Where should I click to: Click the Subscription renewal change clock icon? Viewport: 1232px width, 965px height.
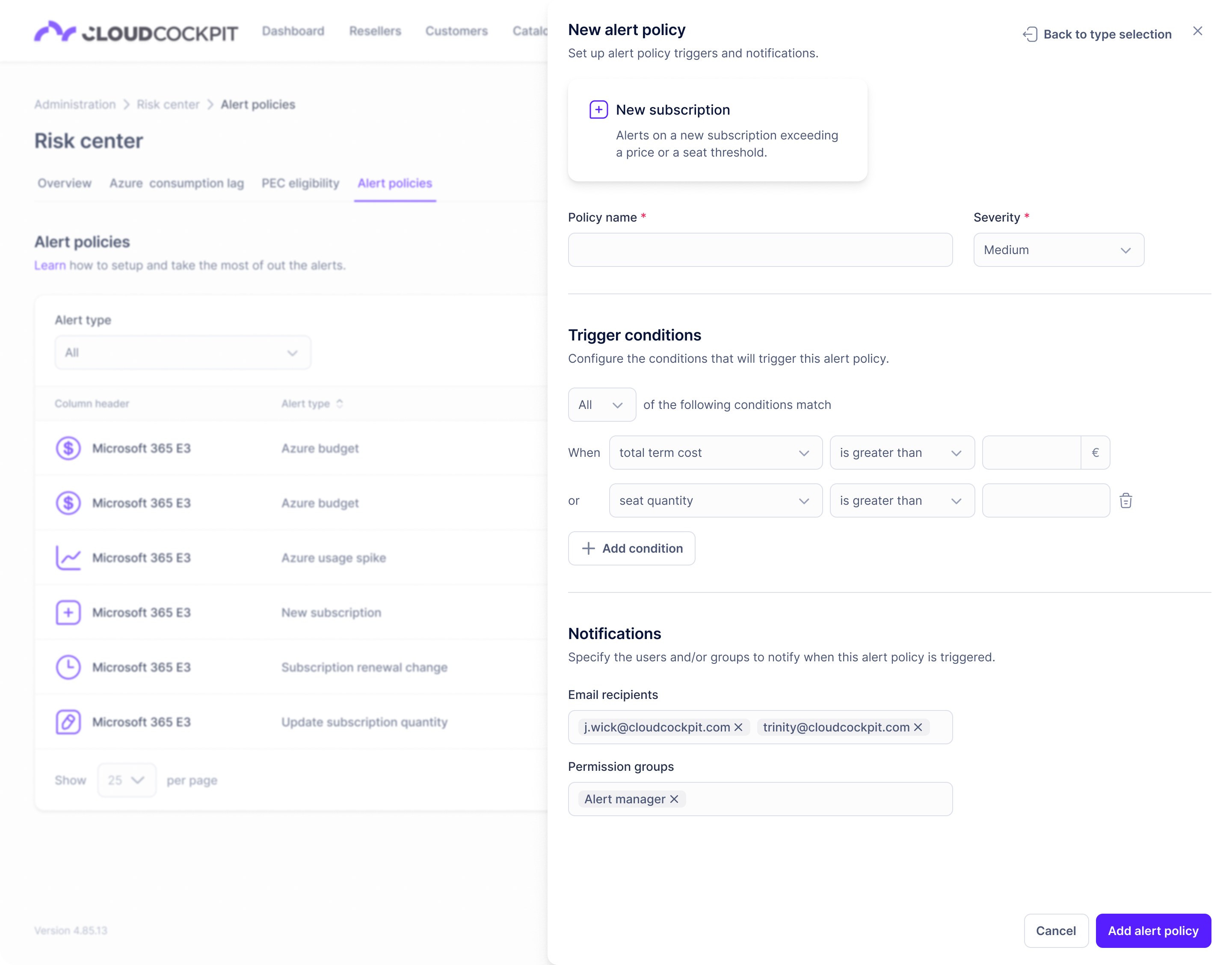point(68,667)
